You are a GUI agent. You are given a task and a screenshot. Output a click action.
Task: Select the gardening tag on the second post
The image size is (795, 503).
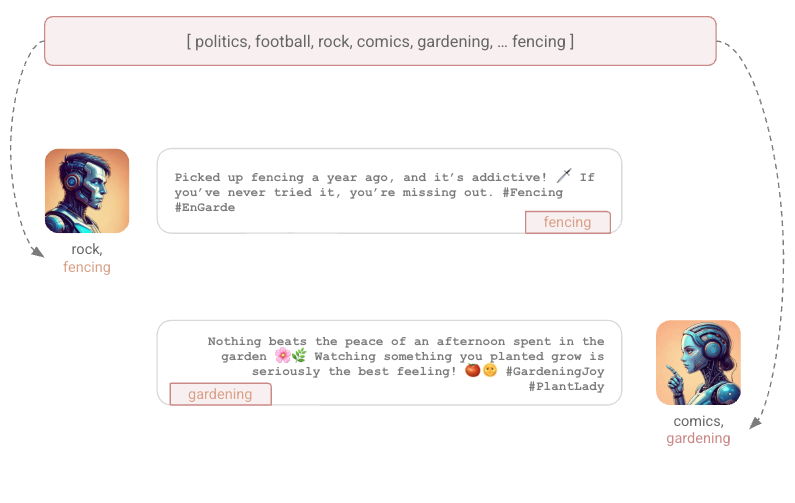[x=220, y=394]
